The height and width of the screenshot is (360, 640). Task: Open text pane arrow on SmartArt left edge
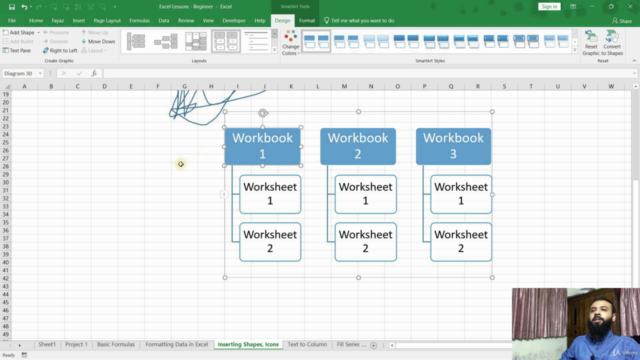224,195
